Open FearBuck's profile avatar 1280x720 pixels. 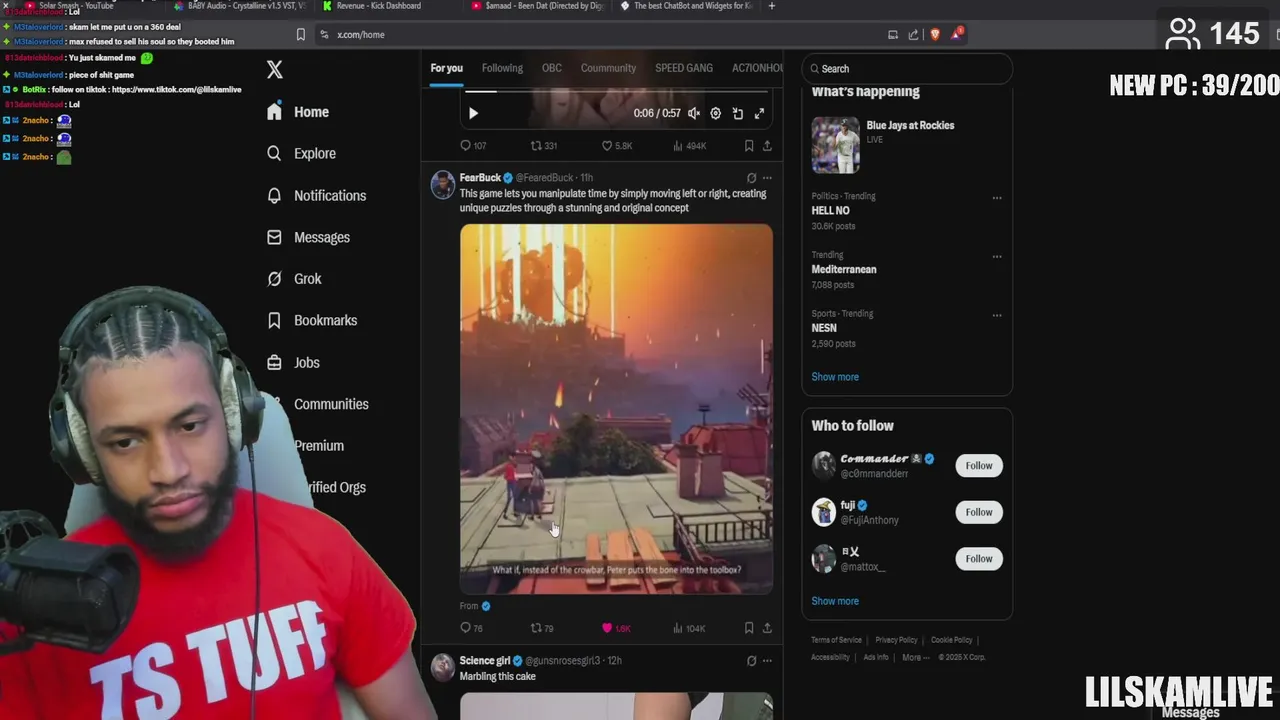[442, 185]
